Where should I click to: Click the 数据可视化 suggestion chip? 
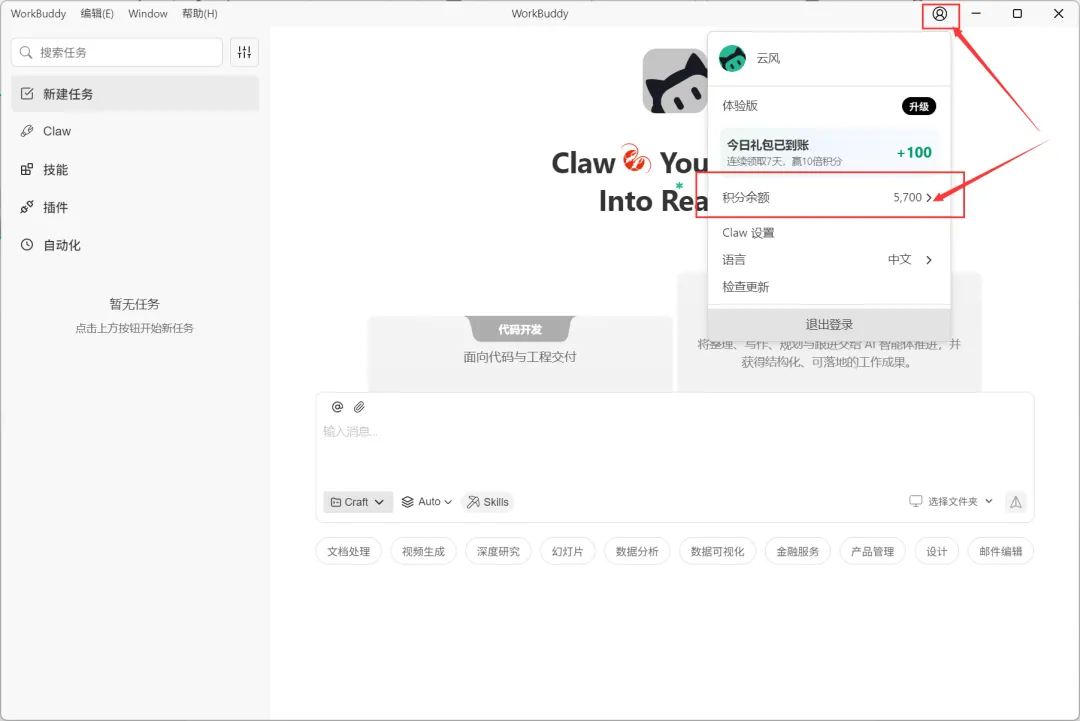[718, 552]
